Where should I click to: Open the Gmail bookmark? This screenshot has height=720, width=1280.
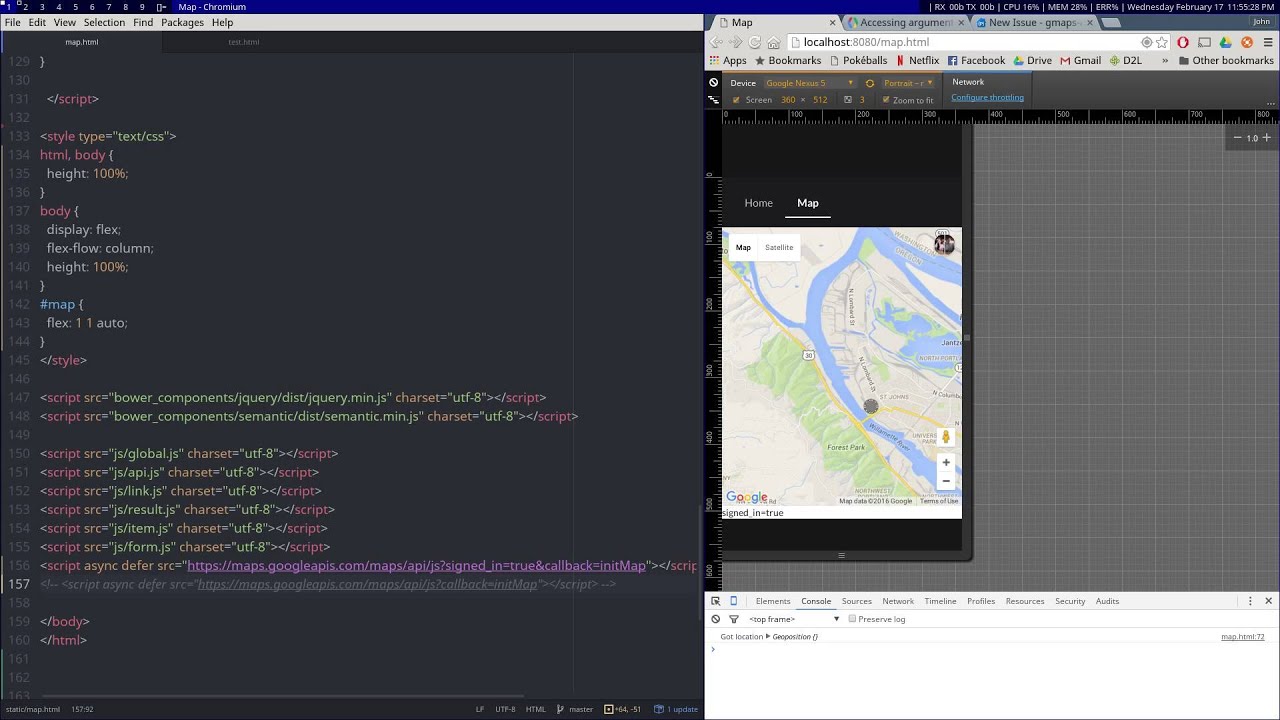1080,61
